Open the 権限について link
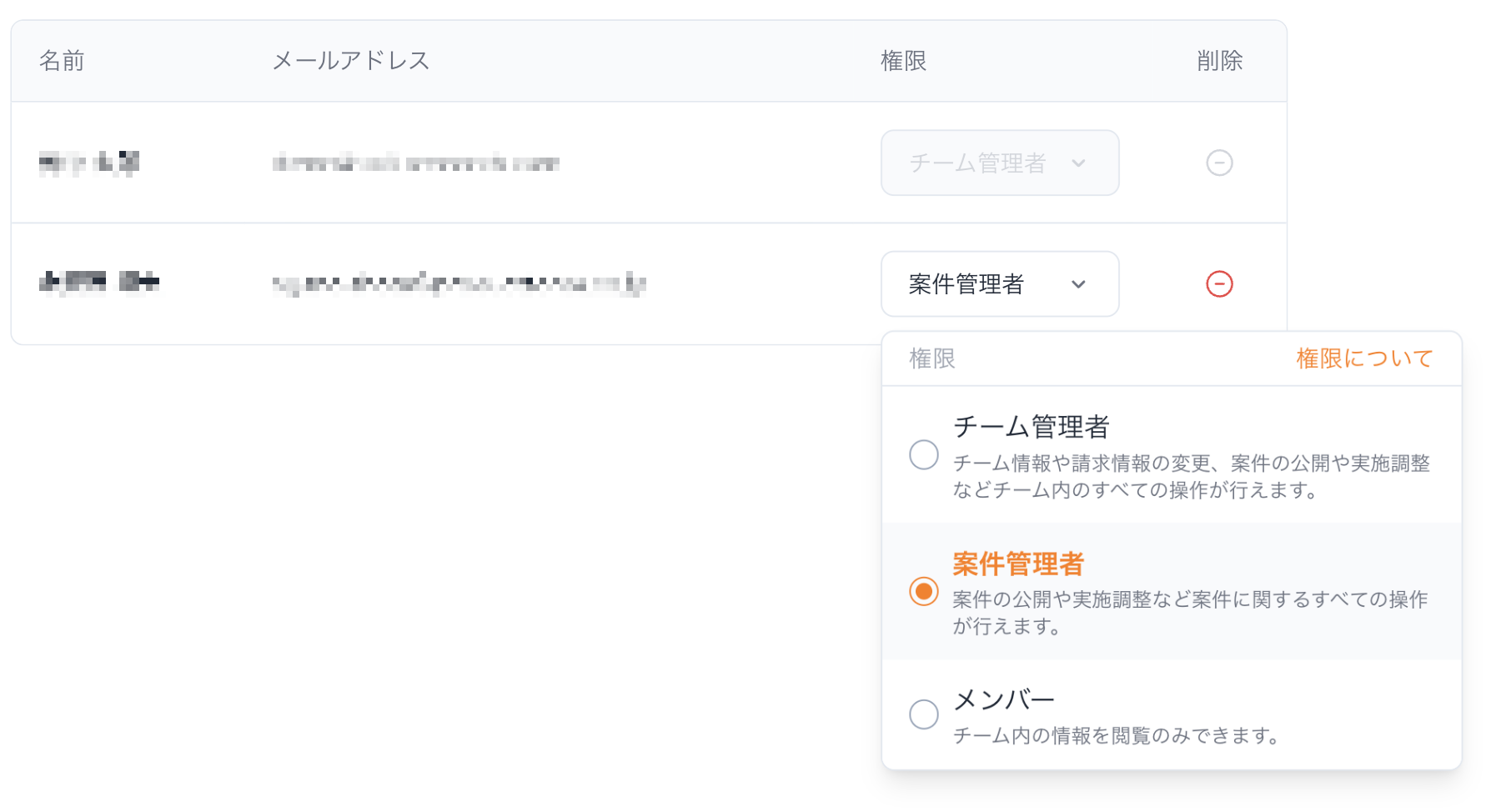Viewport: 1496px width, 812px height. [x=1363, y=358]
